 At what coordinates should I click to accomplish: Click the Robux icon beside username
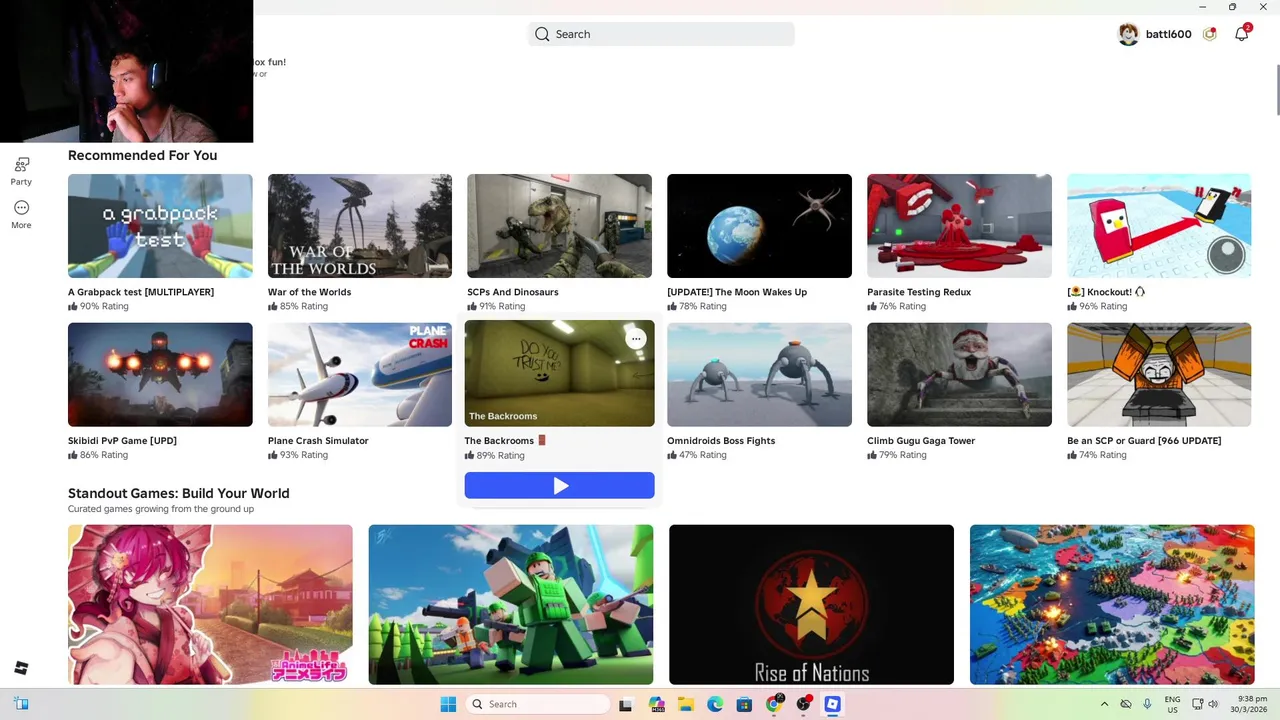1210,34
